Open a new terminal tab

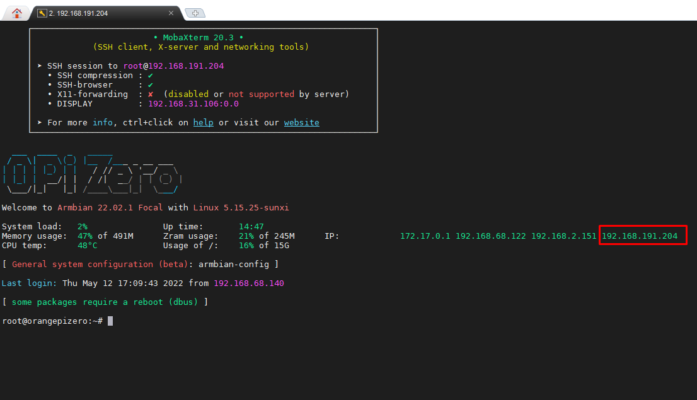[x=195, y=13]
